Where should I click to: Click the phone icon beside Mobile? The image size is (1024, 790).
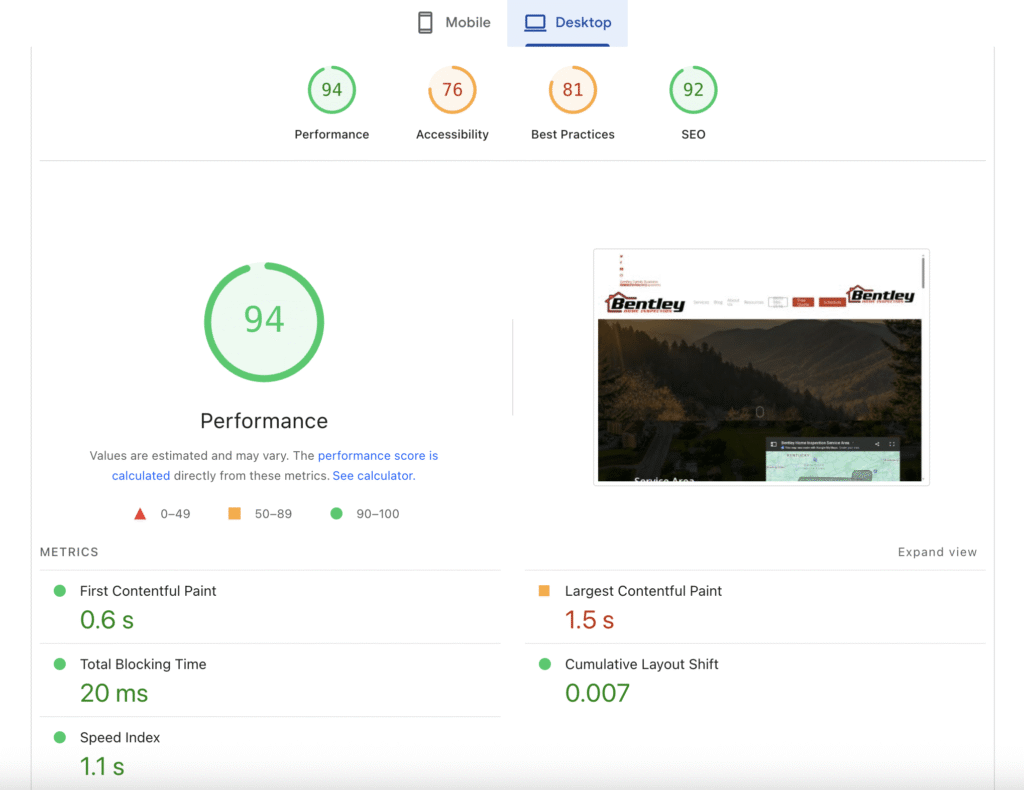tap(425, 22)
